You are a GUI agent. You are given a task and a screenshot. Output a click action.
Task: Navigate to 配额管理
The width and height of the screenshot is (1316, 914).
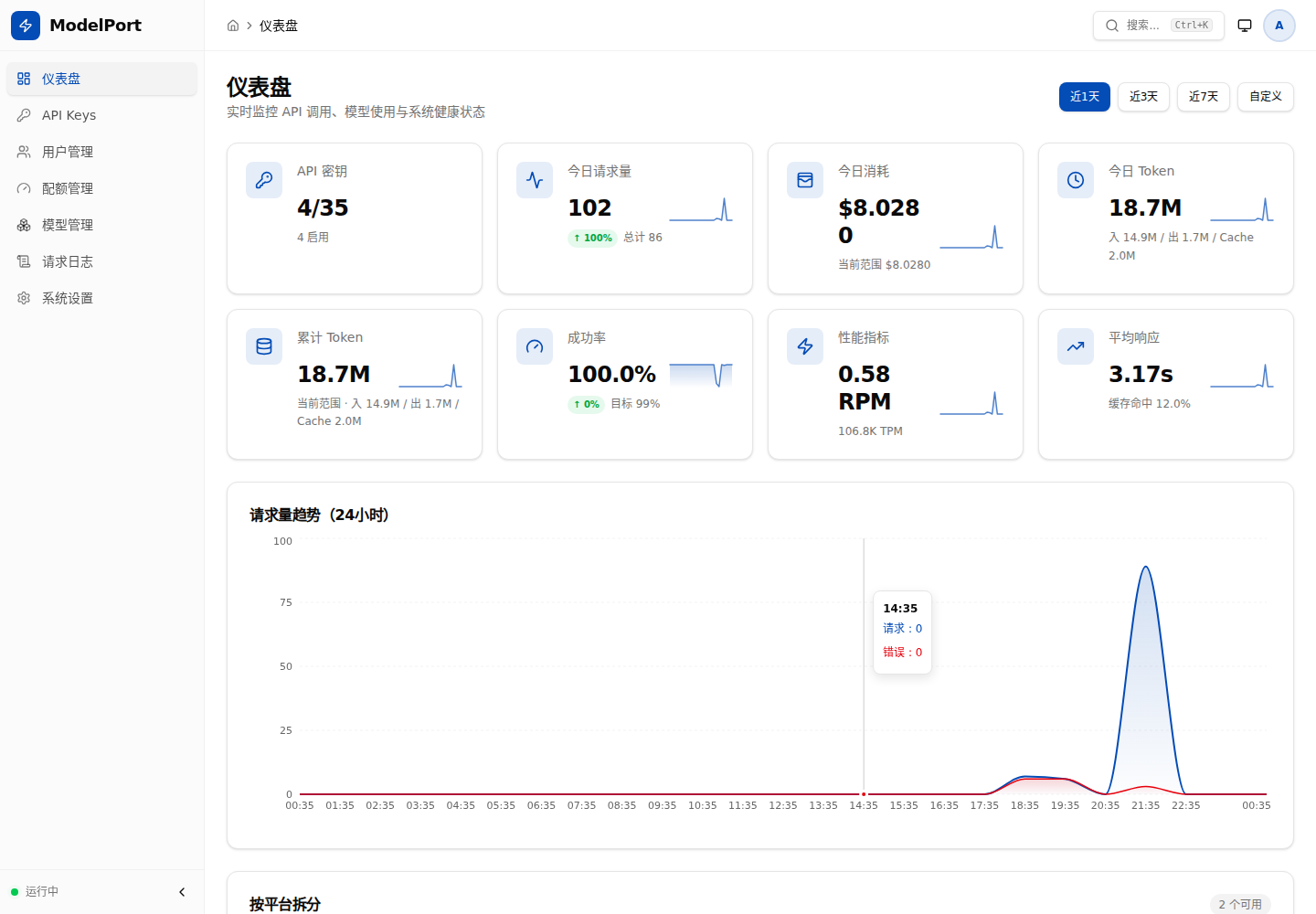101,188
